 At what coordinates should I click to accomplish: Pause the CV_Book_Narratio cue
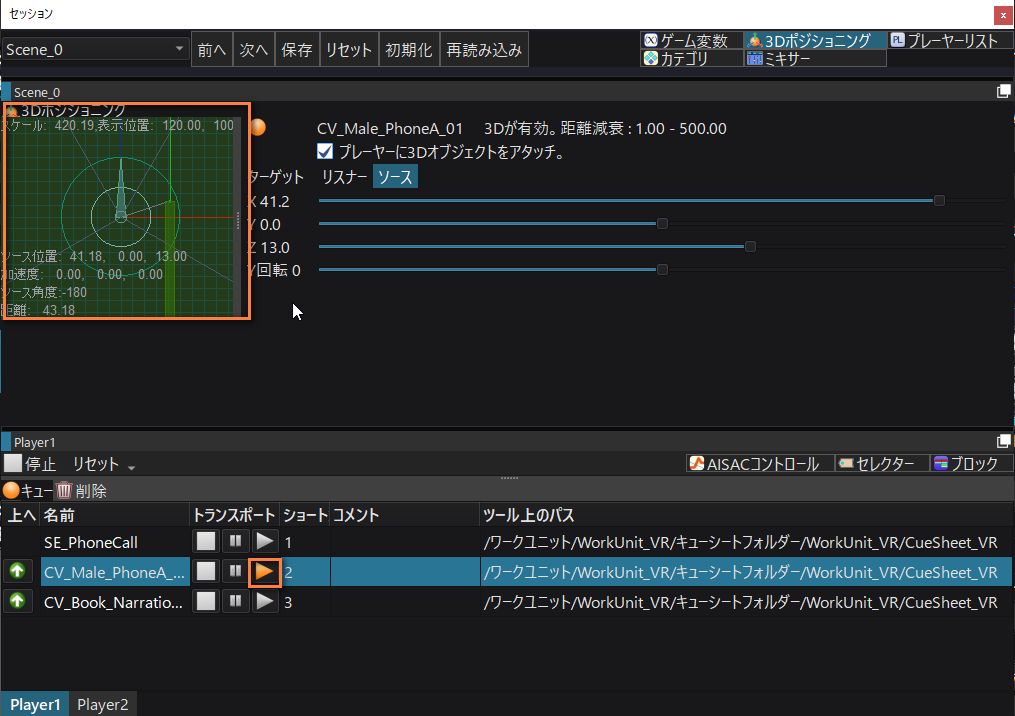pos(236,601)
